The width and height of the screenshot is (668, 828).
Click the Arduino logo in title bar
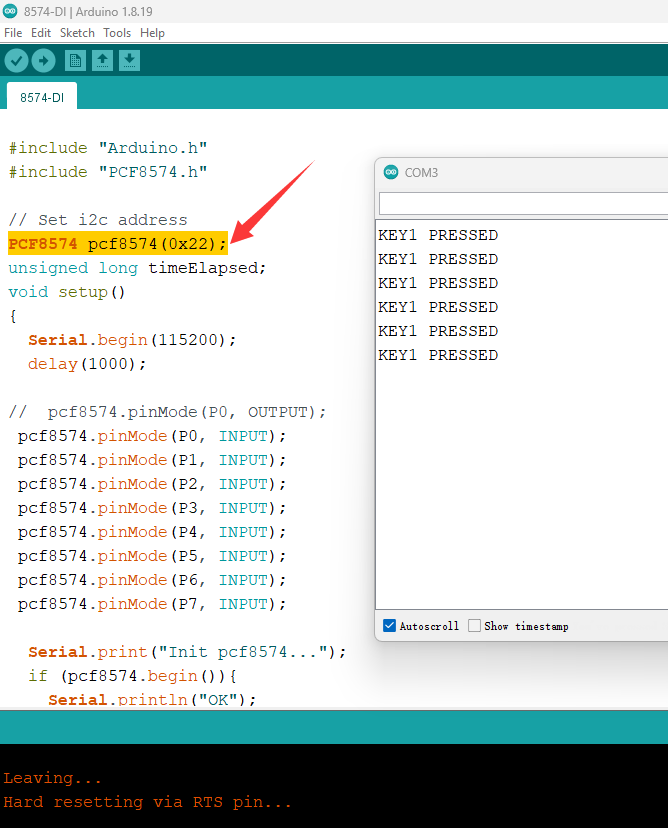[x=10, y=11]
